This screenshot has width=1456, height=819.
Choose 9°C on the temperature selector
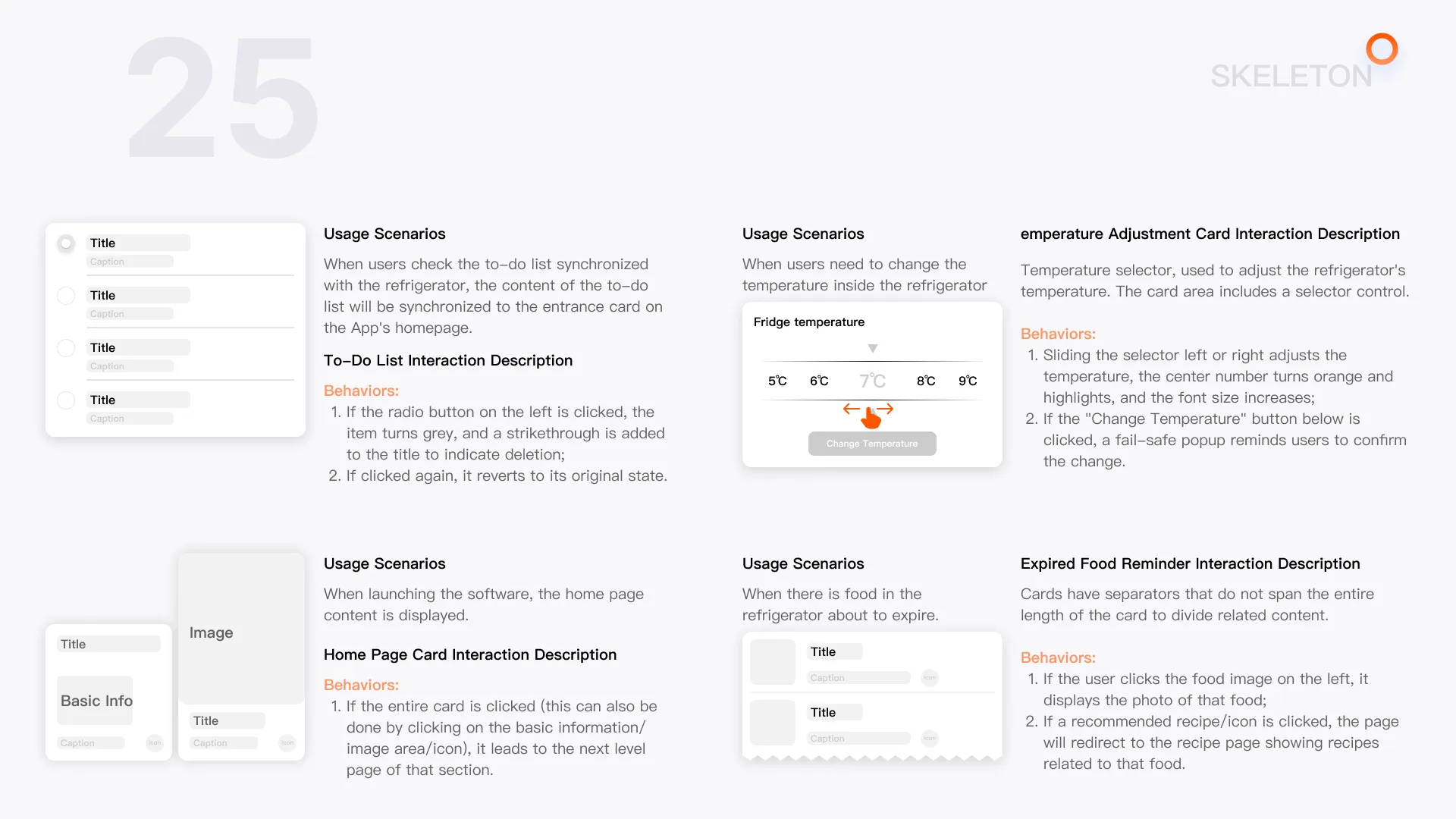968,381
